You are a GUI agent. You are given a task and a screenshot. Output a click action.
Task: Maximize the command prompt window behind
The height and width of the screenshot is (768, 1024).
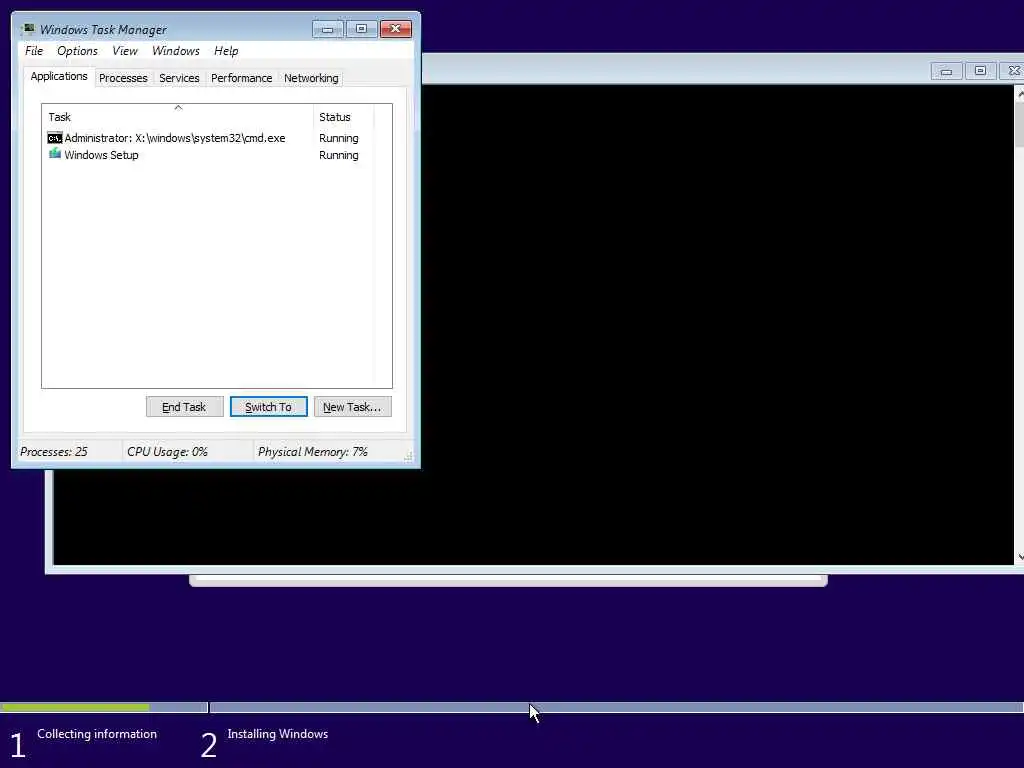pos(980,71)
